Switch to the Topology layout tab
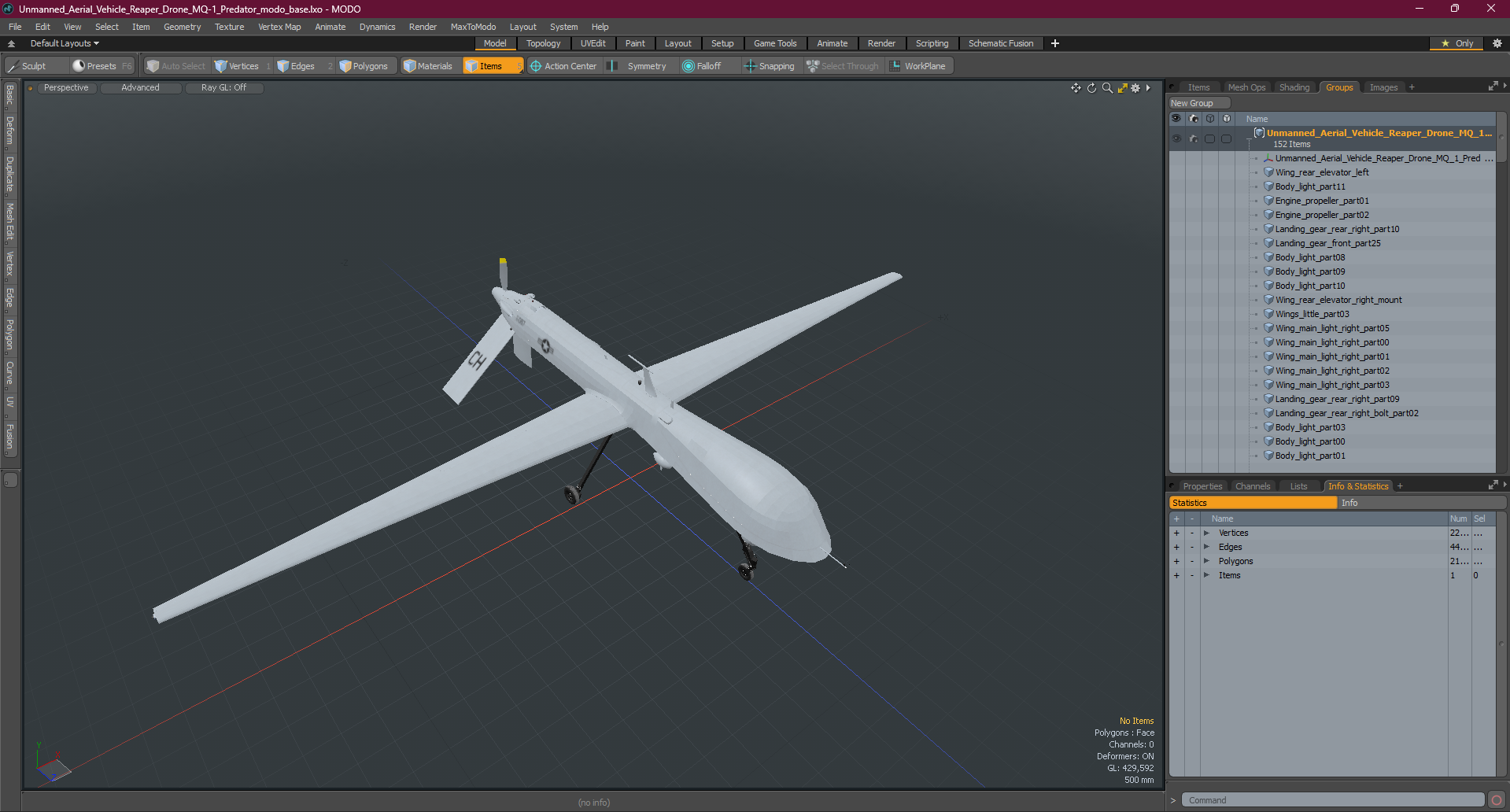This screenshot has height=812, width=1510. [543, 43]
